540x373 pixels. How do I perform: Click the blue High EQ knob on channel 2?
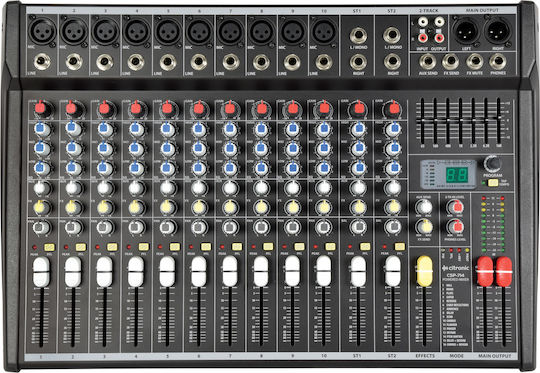pyautogui.click(x=73, y=129)
